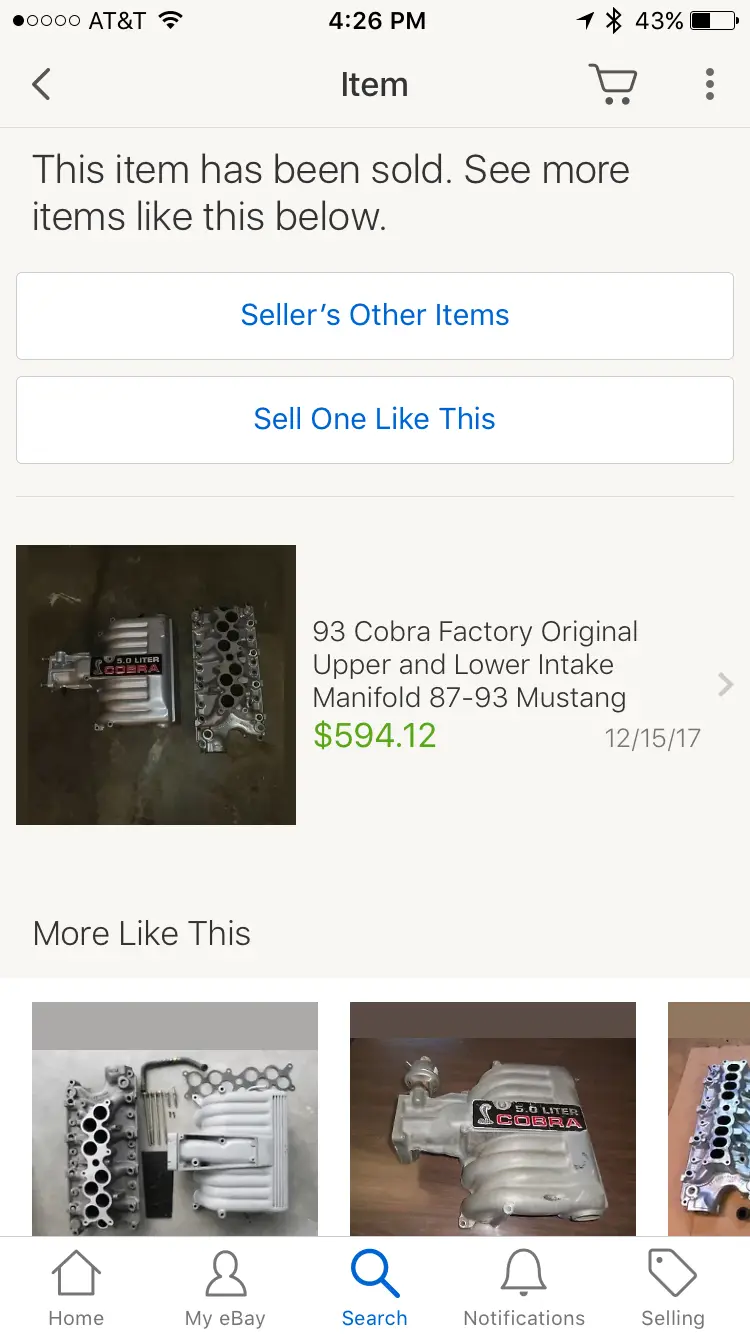This screenshot has width=750, height=1334.
Task: Open the shopping cart
Action: click(612, 84)
